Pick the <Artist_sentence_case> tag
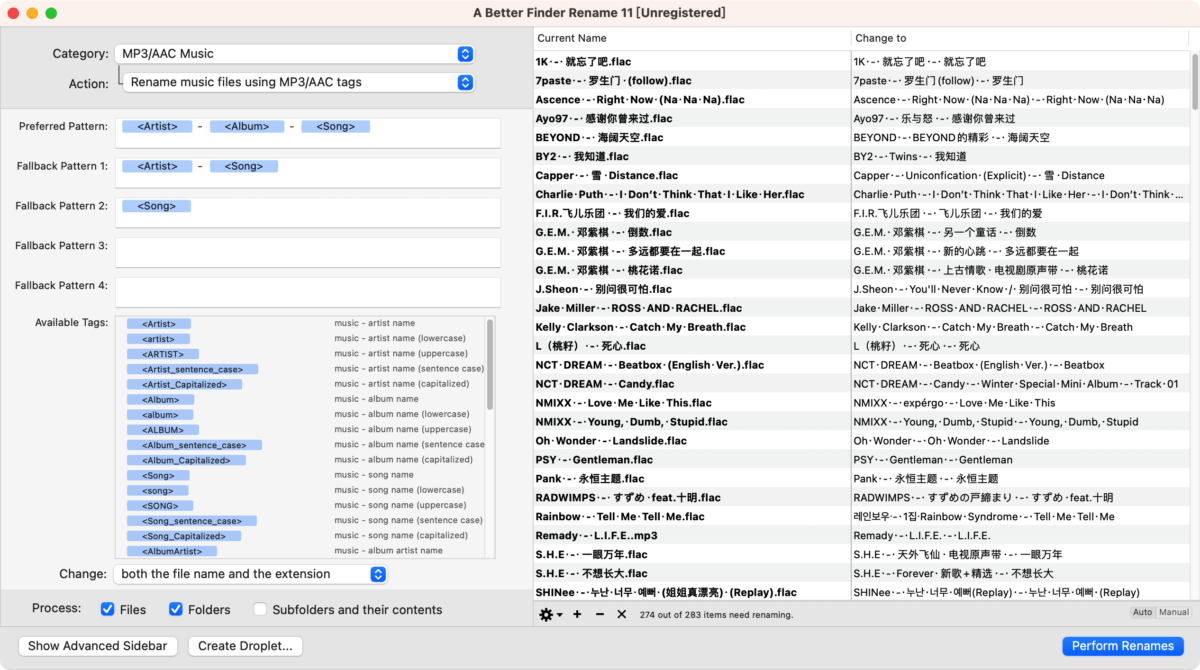 193,369
